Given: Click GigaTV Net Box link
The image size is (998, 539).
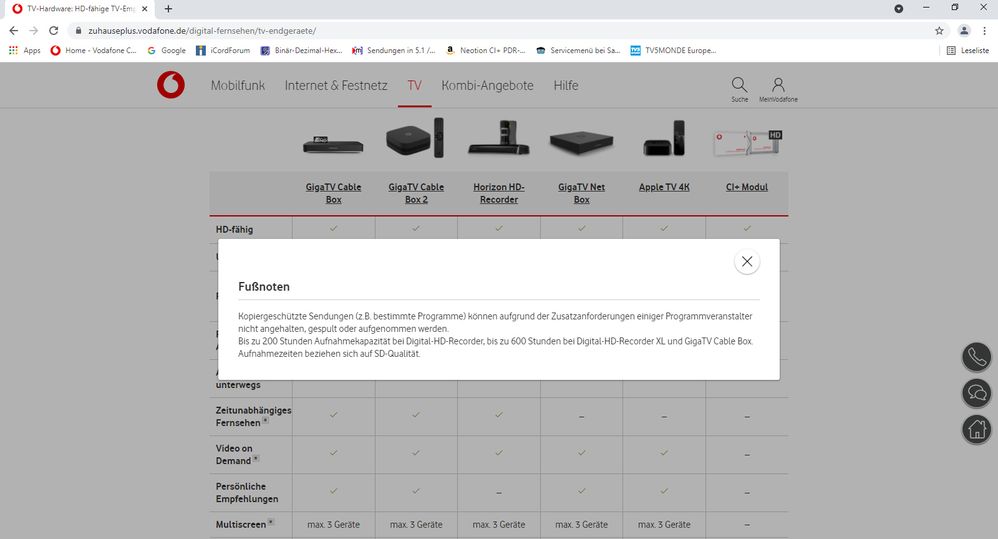Looking at the screenshot, I should 582,193.
